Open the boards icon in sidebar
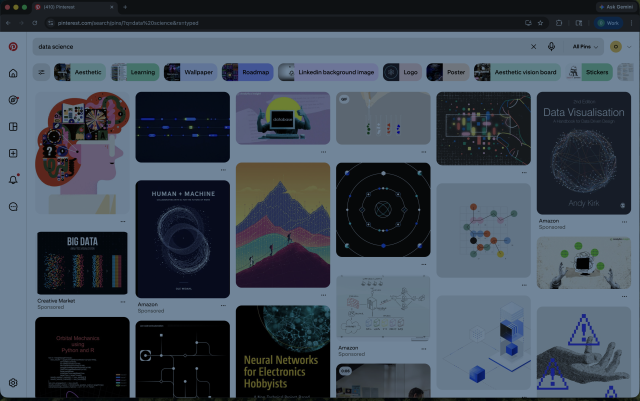 13,127
